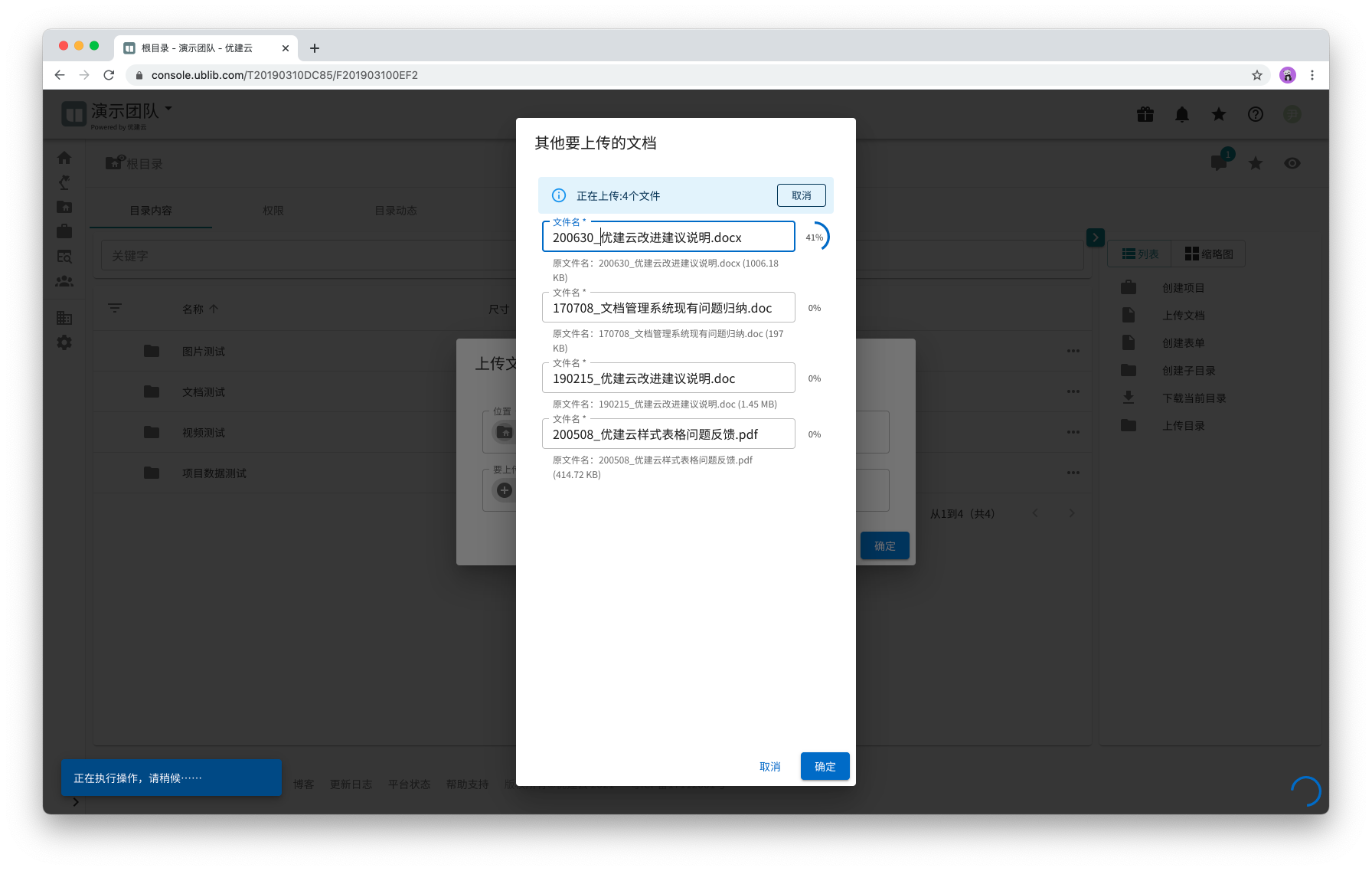Image resolution: width=1372 pixels, height=871 pixels.
Task: Switch to the 目录动态 tab
Action: tap(396, 211)
